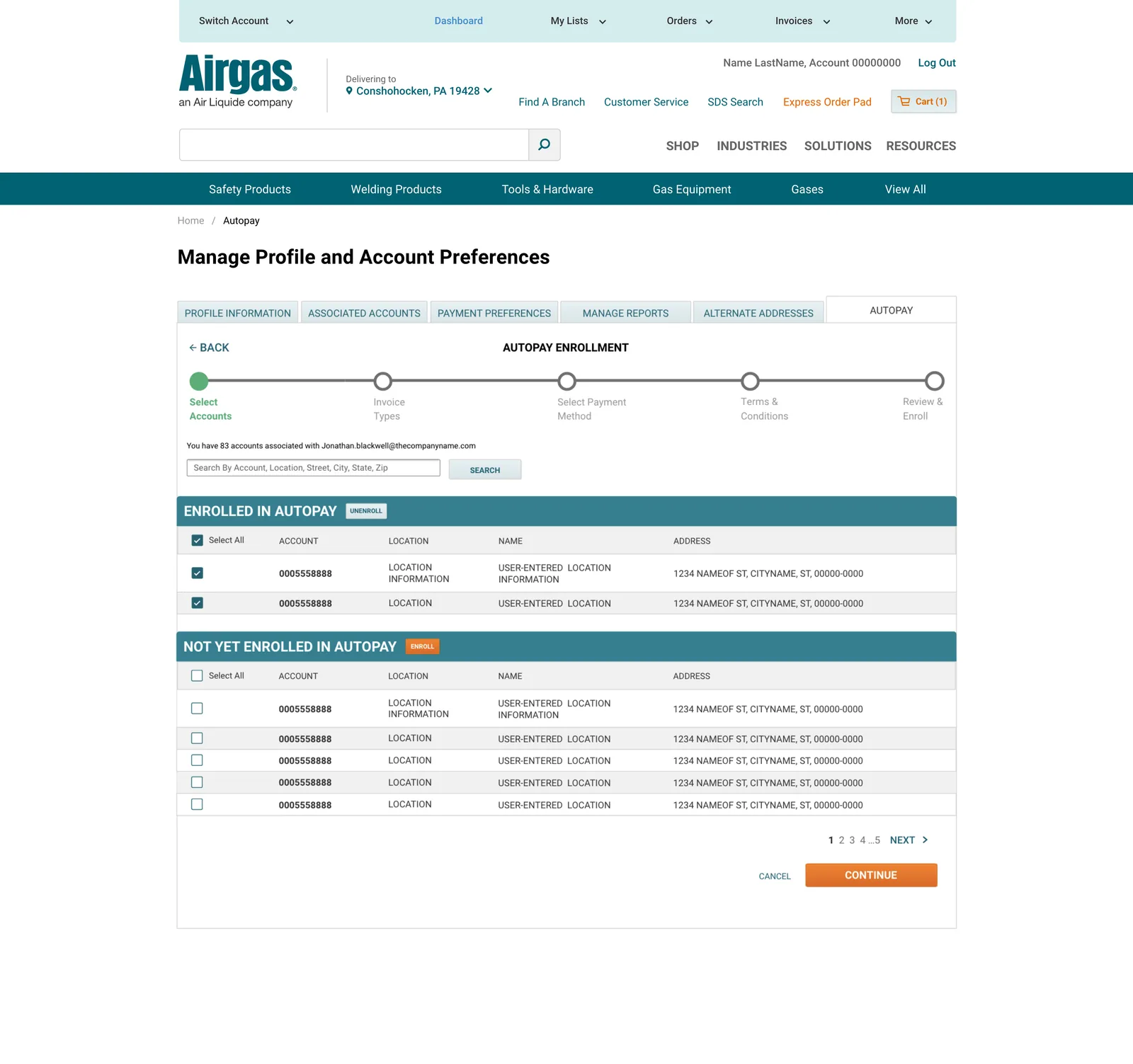Click the account SEARCH button

[x=485, y=469]
